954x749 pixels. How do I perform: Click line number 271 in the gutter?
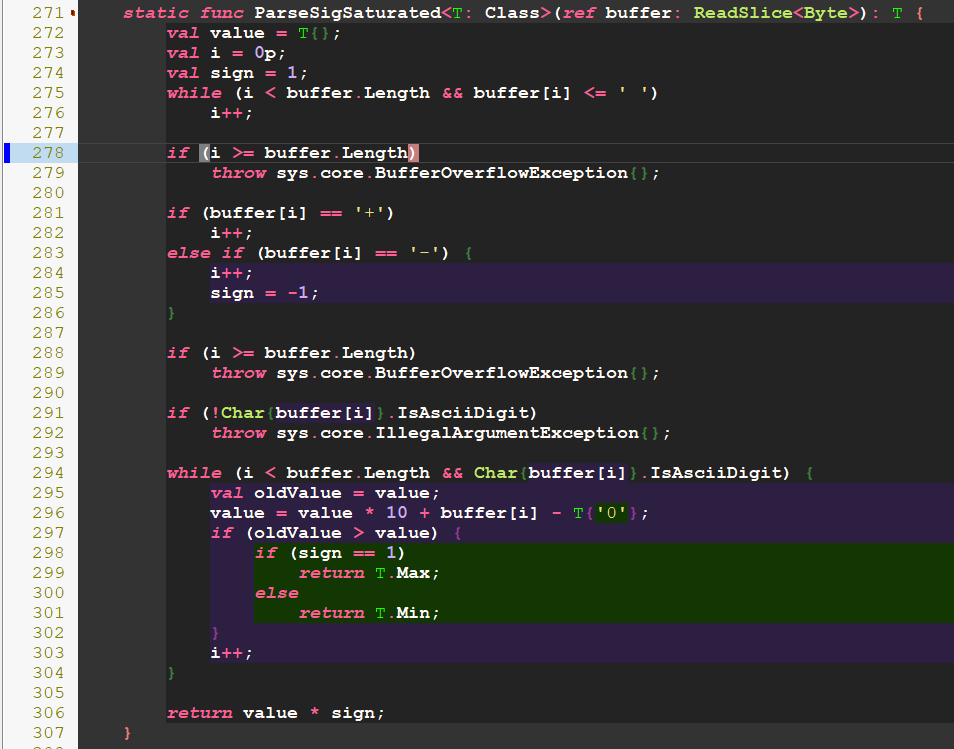pos(47,13)
